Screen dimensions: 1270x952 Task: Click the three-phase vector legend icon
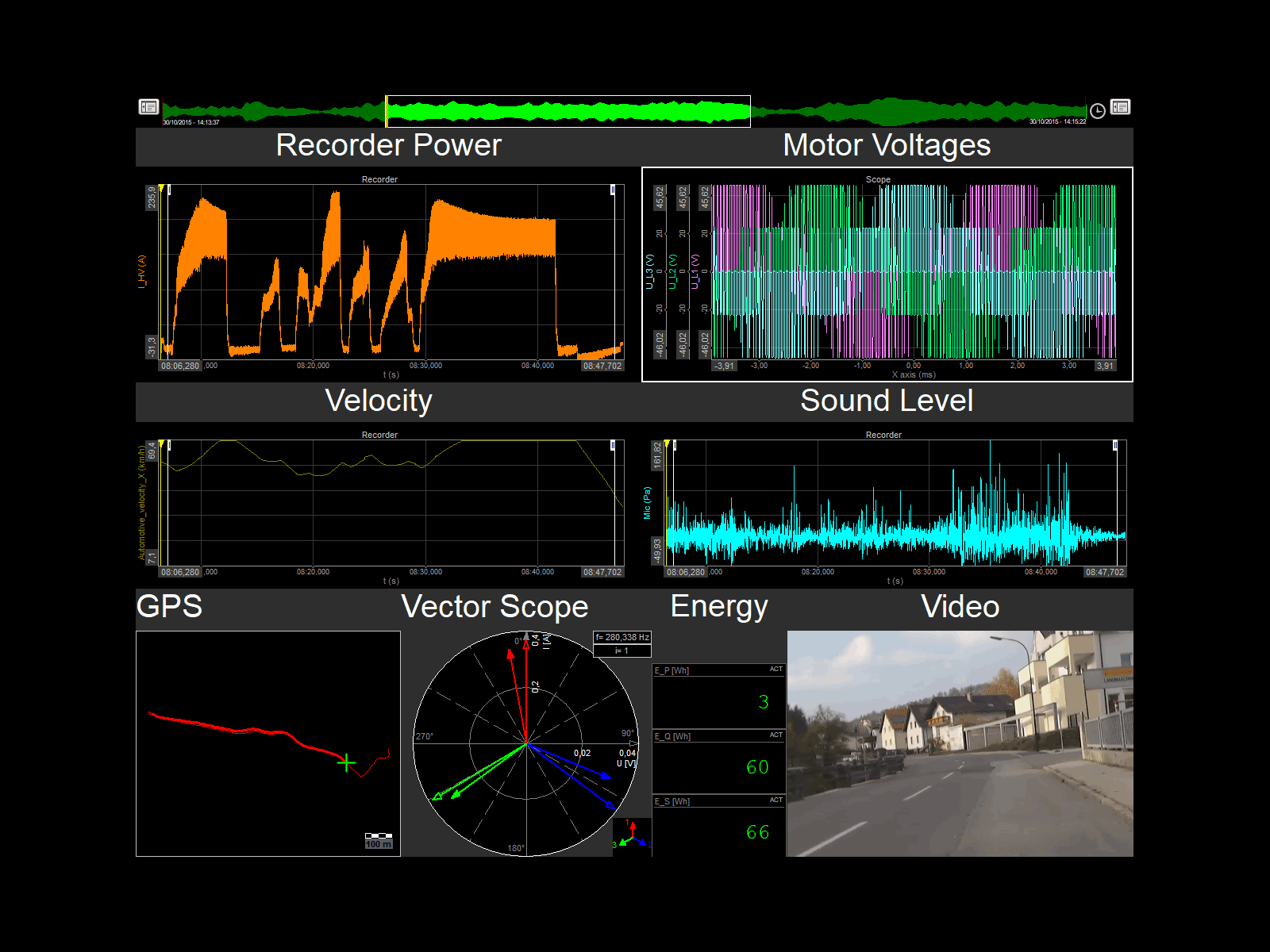[x=633, y=835]
